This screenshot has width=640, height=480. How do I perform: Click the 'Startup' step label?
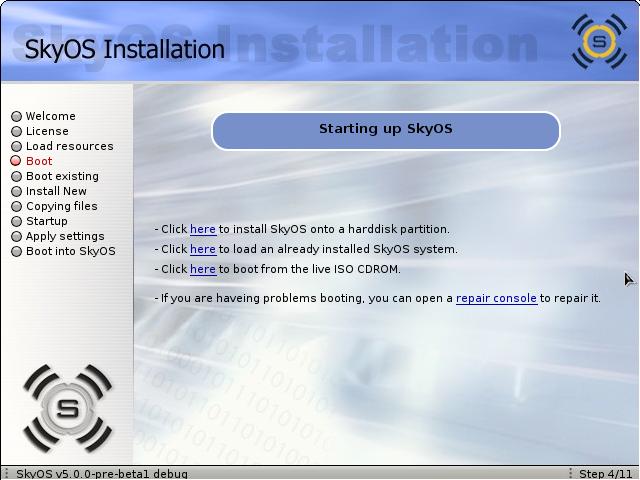click(x=47, y=221)
